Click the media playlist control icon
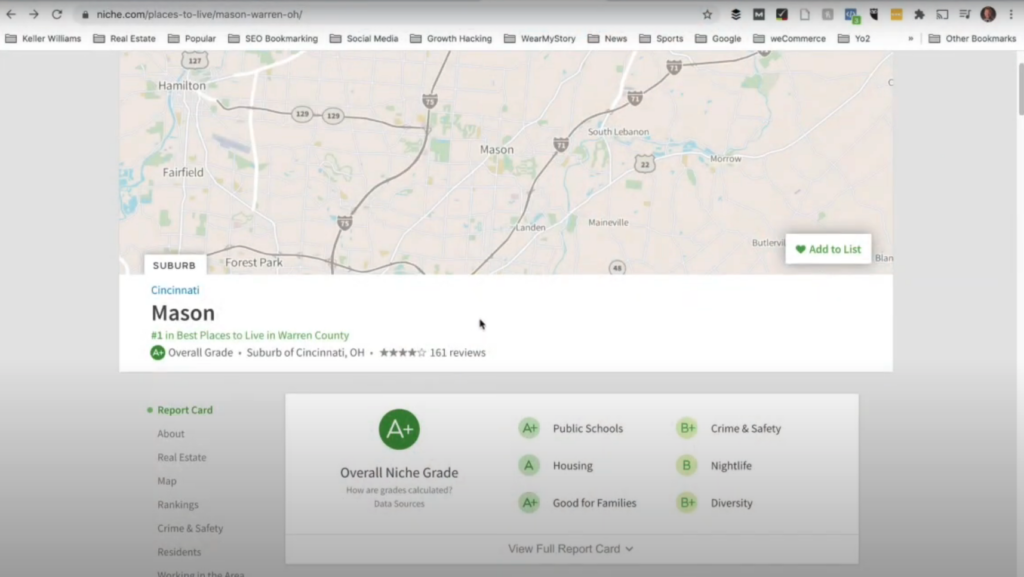Viewport: 1024px width, 577px height. click(965, 14)
